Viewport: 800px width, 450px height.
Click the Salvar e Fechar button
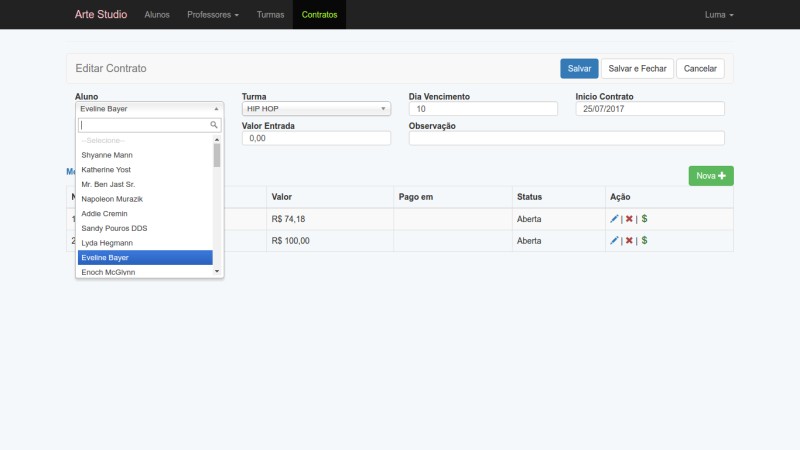point(637,68)
